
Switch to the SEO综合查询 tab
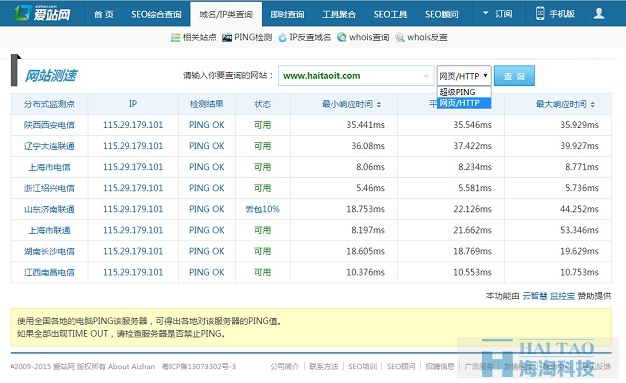pyautogui.click(x=156, y=14)
